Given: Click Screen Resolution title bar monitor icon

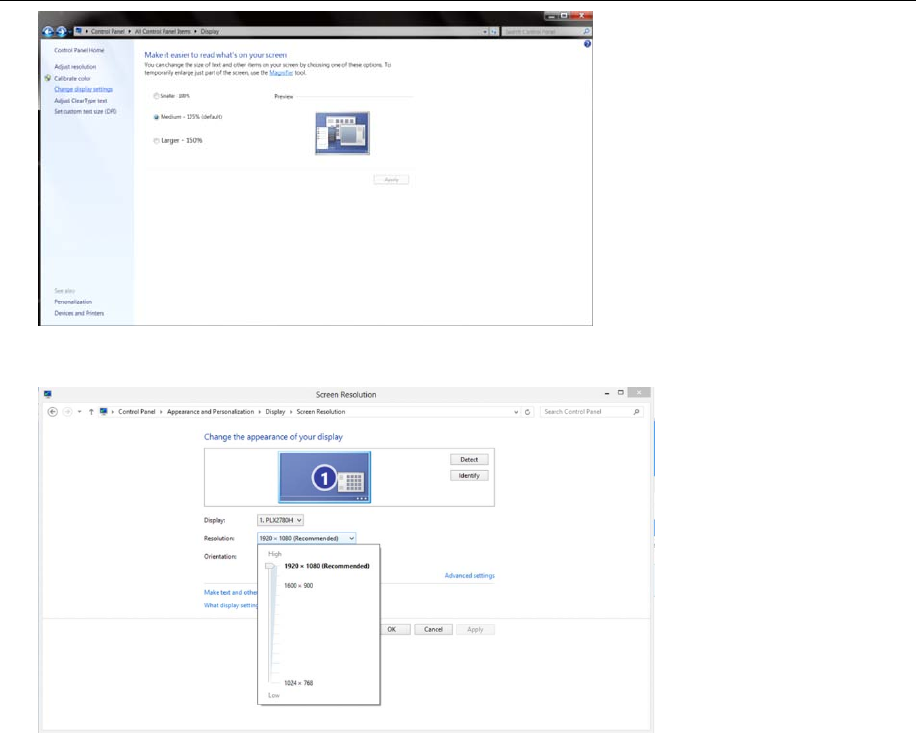Looking at the screenshot, I should 47,394.
